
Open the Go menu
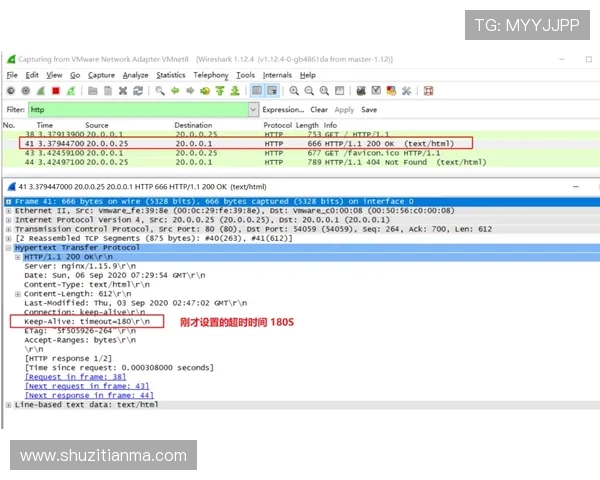coord(75,75)
